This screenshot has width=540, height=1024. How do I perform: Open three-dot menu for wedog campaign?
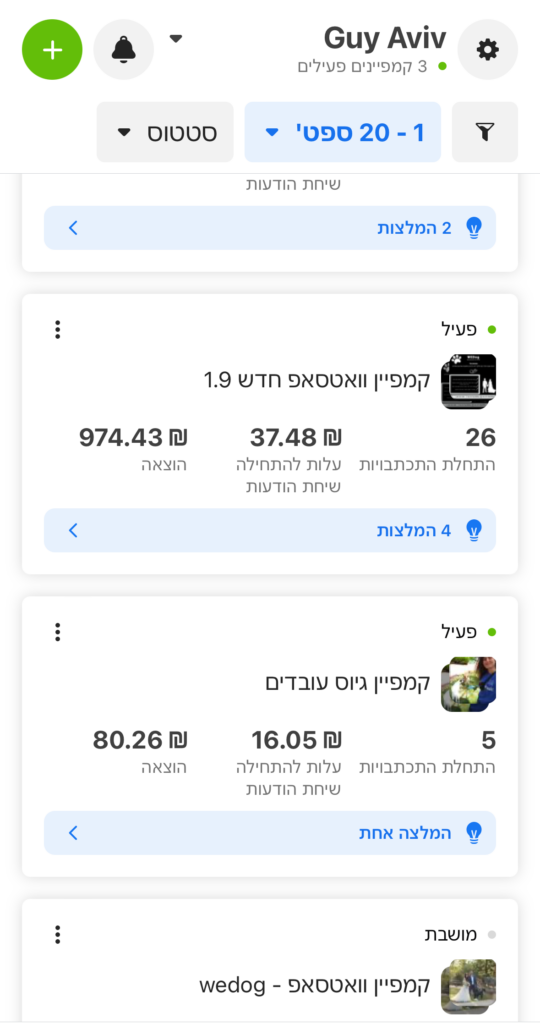pyautogui.click(x=57, y=935)
